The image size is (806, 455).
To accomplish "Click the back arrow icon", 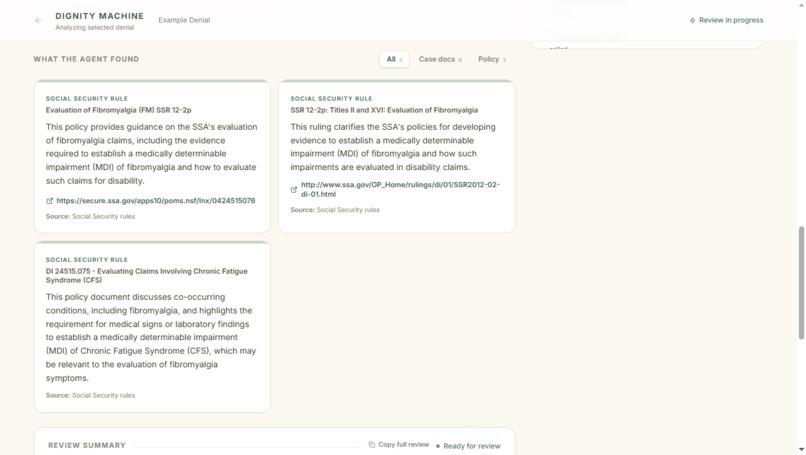I will 38,21.
